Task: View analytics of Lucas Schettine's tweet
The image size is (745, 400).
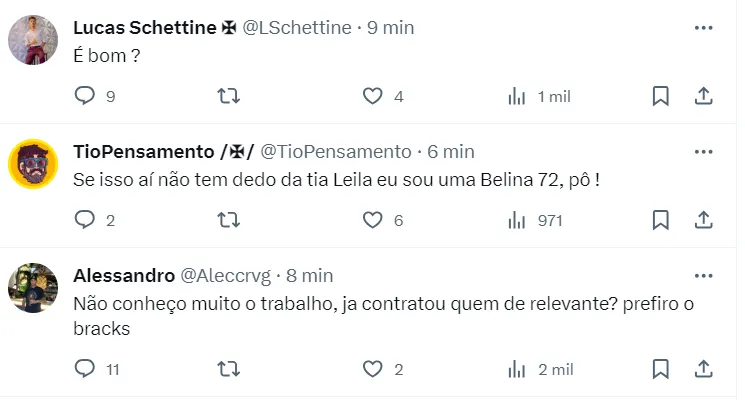Action: point(517,96)
